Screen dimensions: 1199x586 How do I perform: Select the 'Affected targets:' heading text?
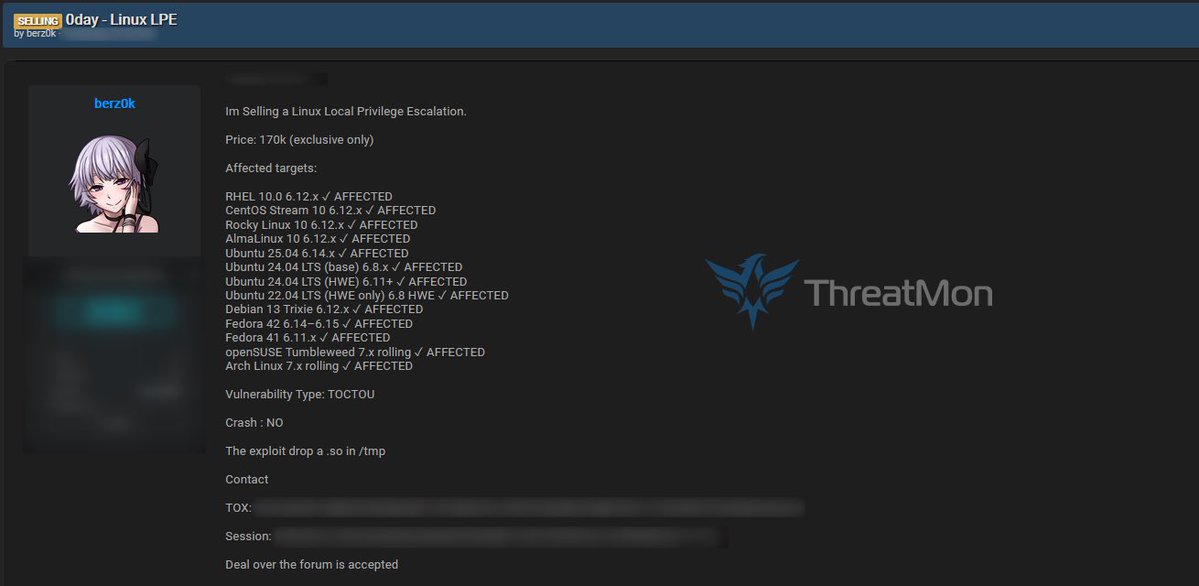[x=271, y=168]
